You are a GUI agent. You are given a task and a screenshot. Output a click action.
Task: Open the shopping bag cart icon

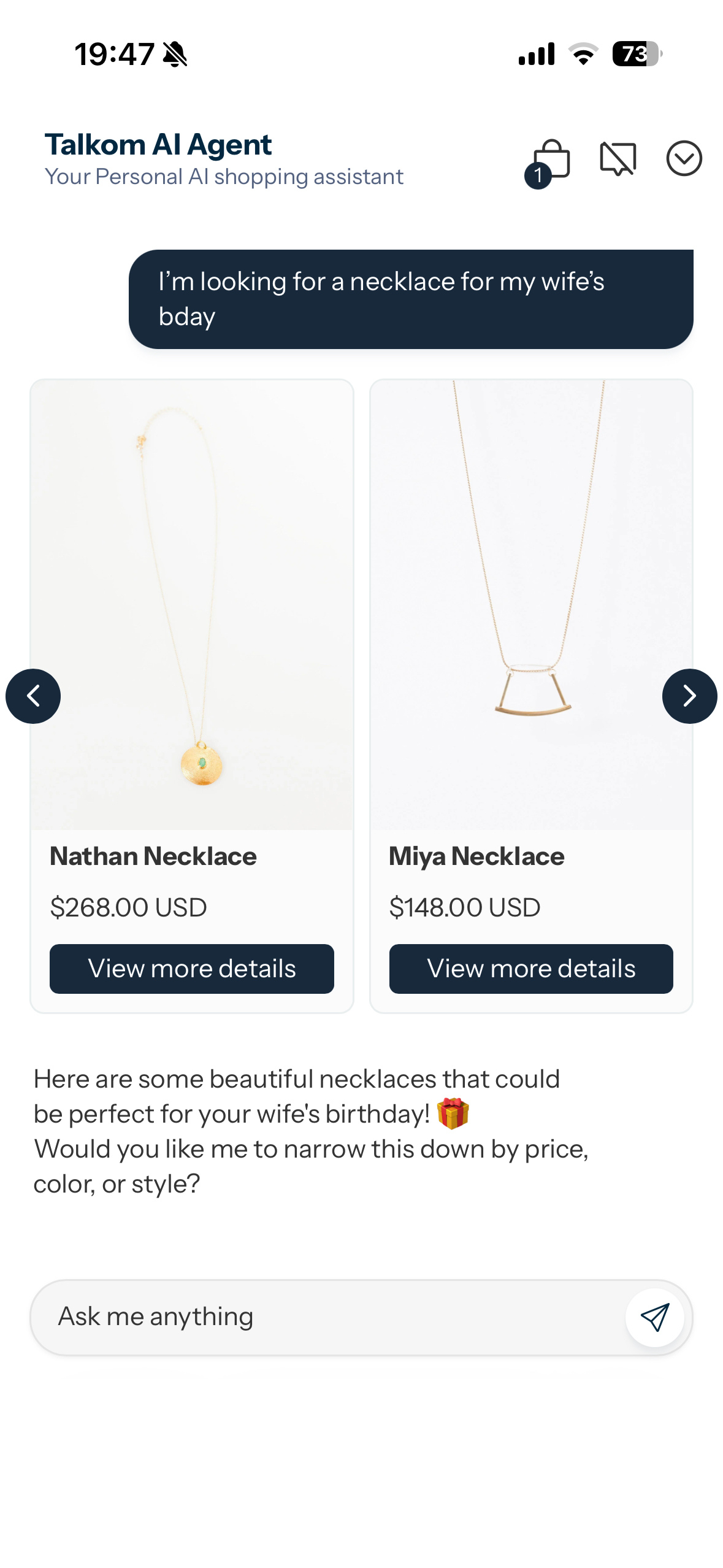(x=553, y=159)
